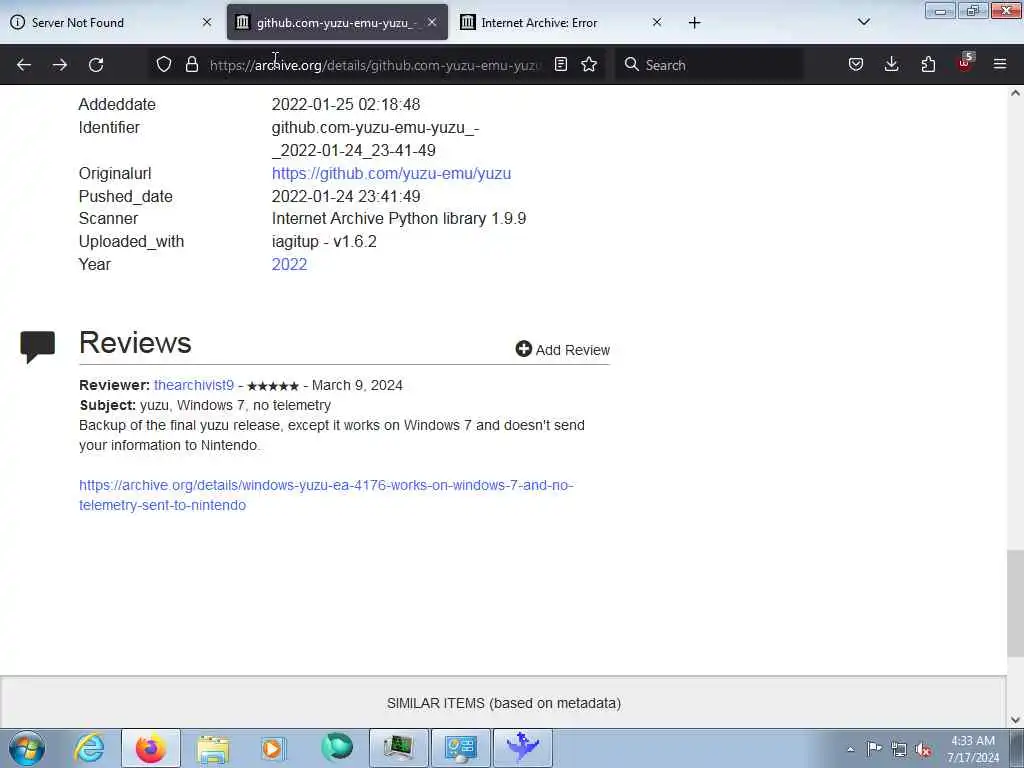Click the scrollbar down arrow
The width and height of the screenshot is (1024, 768).
[x=1015, y=720]
